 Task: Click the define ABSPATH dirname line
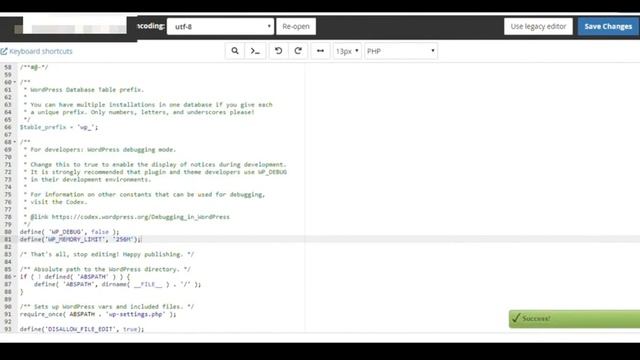(x=118, y=284)
